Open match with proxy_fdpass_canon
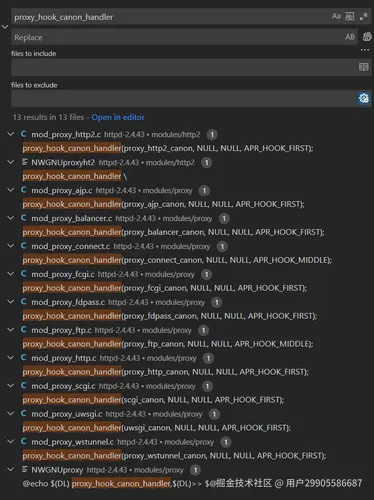 coord(170,316)
